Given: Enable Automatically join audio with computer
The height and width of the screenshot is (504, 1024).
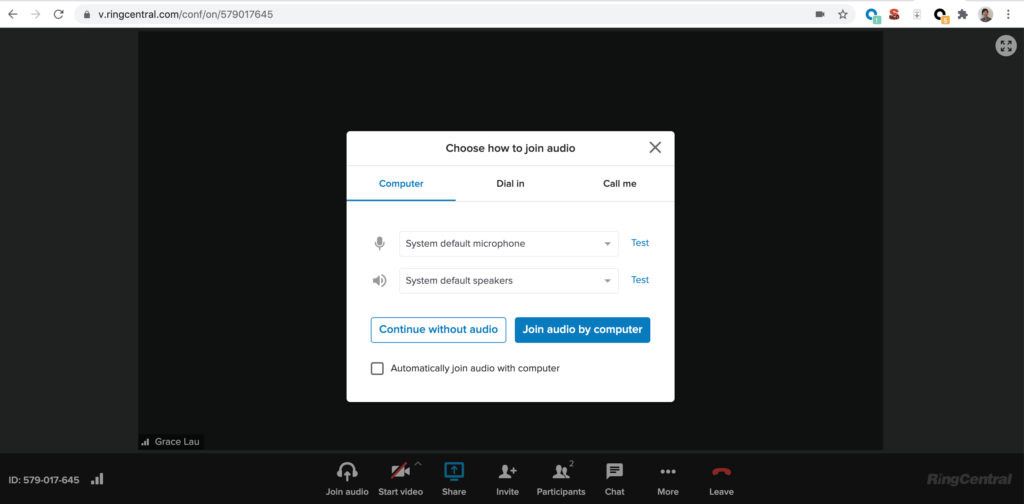Looking at the screenshot, I should pyautogui.click(x=377, y=368).
